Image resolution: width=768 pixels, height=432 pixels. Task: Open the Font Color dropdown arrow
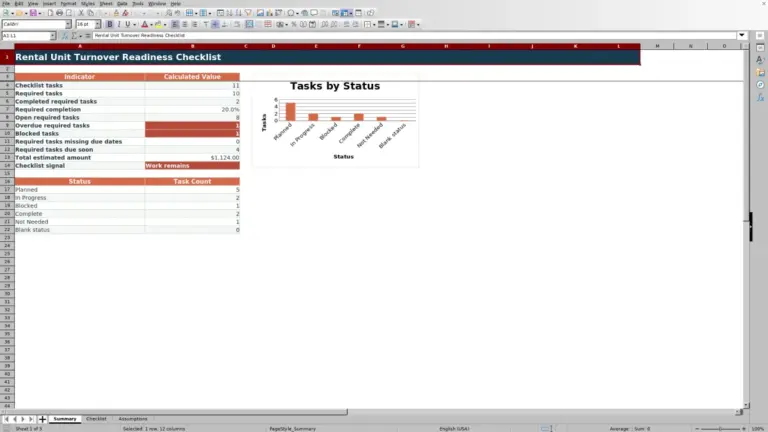151,24
